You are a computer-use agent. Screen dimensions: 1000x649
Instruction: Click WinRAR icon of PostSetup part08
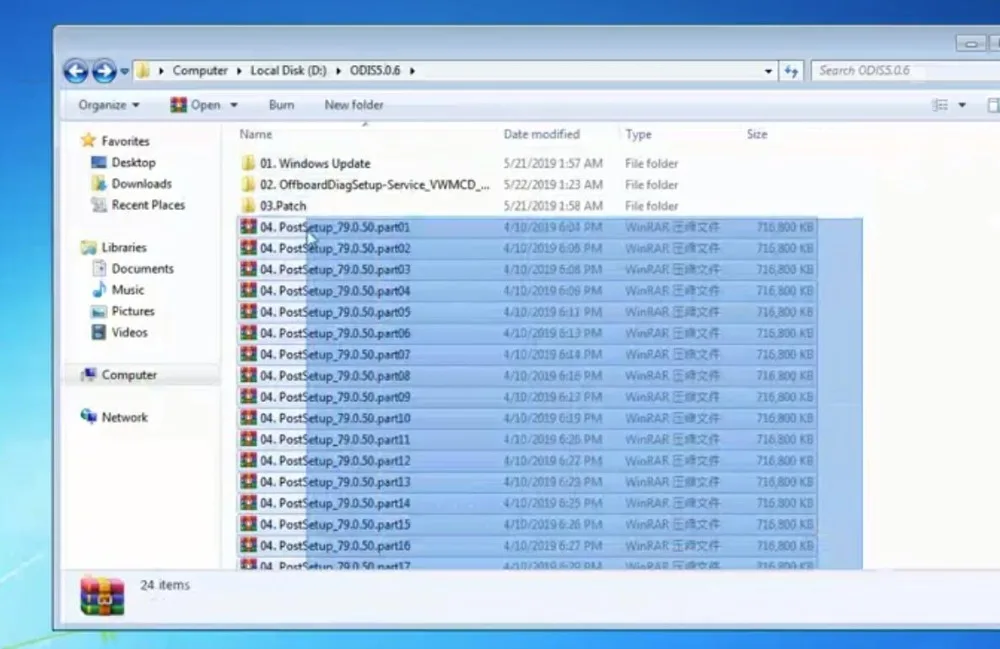point(249,375)
